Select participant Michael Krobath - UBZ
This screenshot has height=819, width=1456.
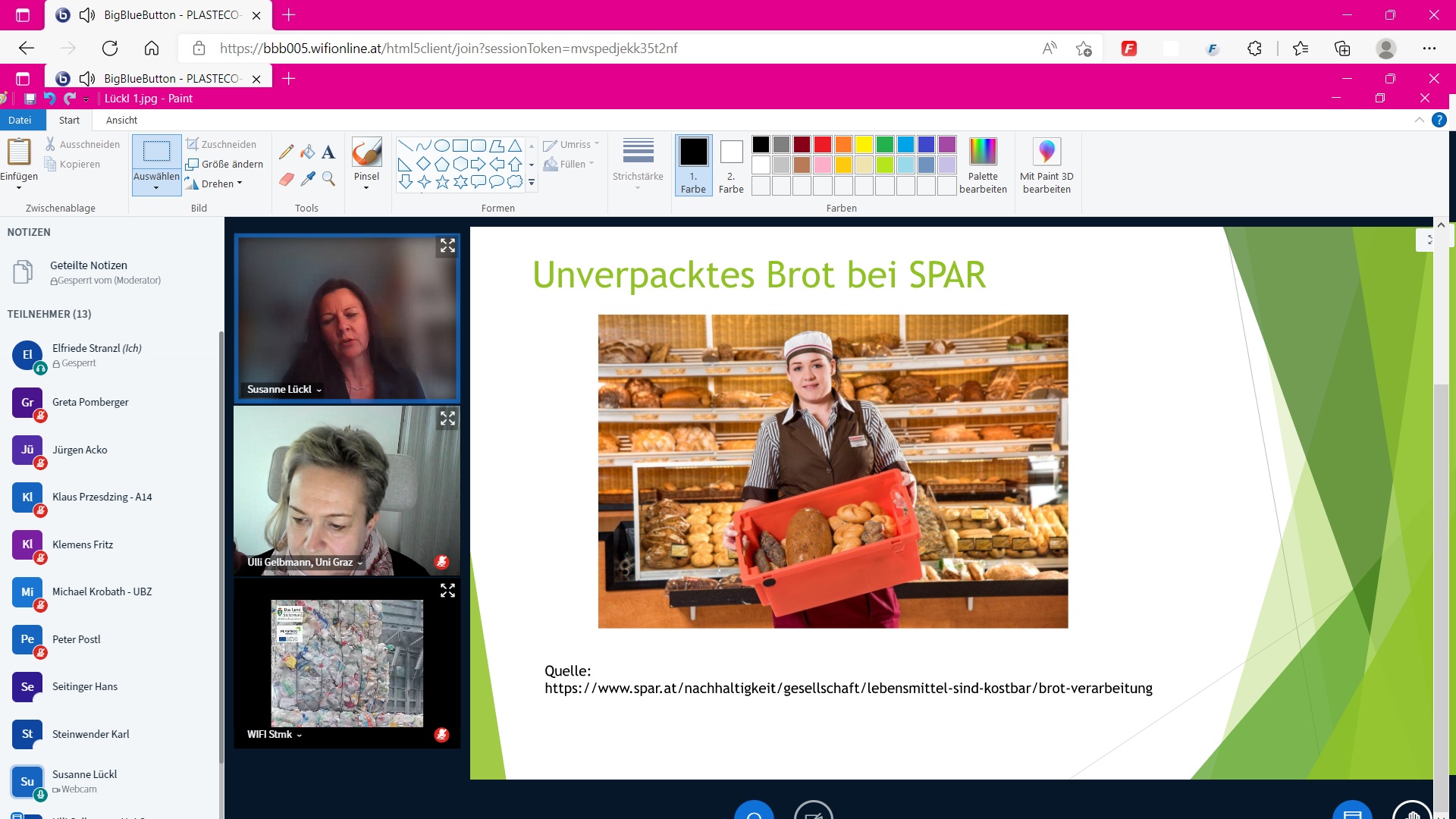point(111,592)
